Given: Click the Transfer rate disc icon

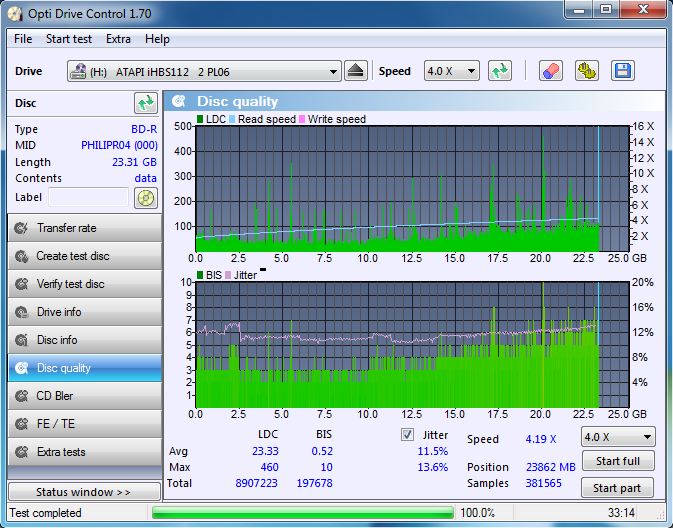Looking at the screenshot, I should [x=21, y=228].
